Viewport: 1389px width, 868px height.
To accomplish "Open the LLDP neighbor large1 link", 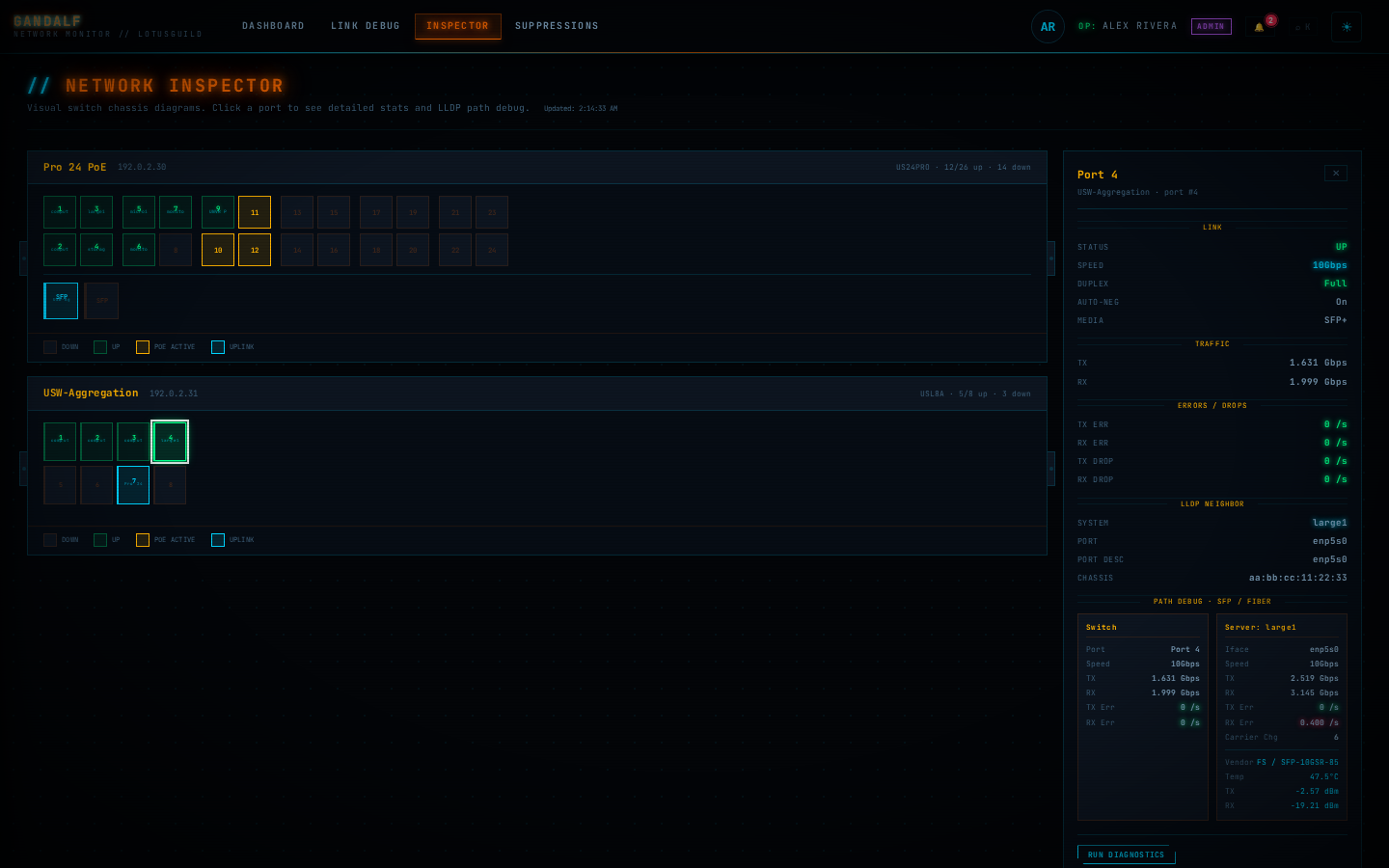I will point(1329,523).
